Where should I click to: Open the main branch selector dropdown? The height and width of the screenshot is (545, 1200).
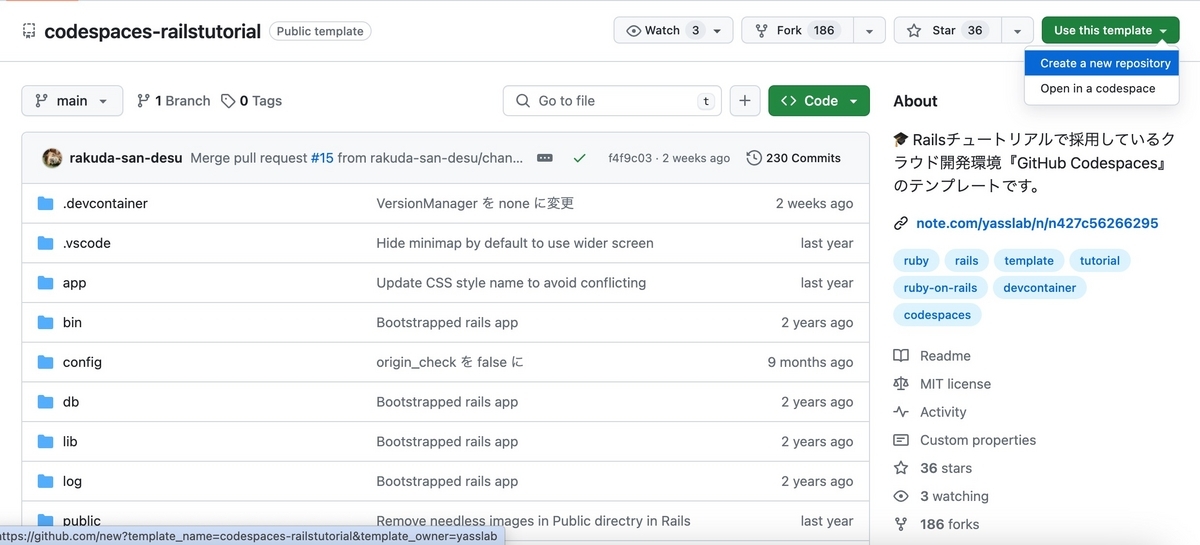[x=72, y=101]
